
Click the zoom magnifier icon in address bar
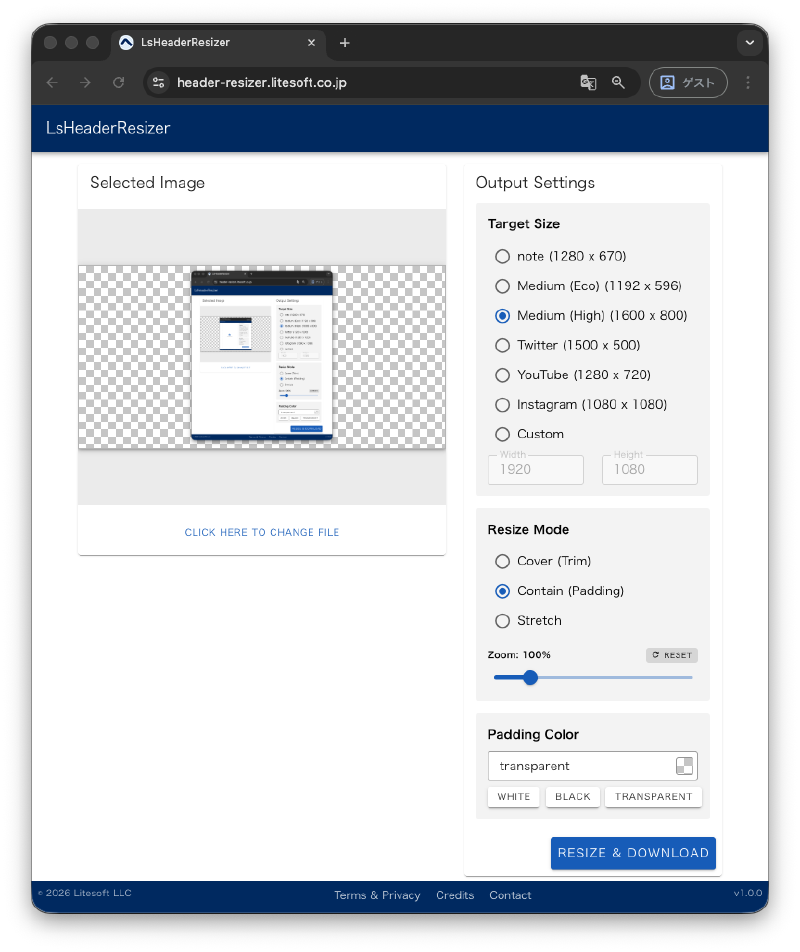click(618, 83)
